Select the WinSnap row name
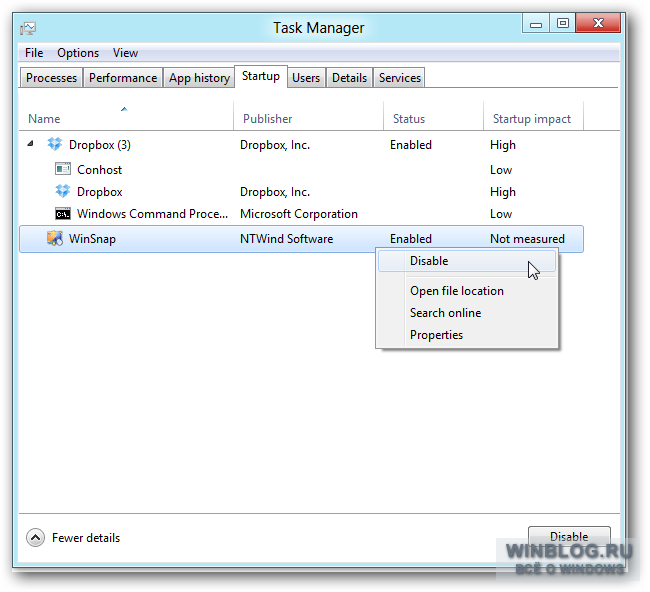The width and height of the screenshot is (650, 592). (92, 239)
